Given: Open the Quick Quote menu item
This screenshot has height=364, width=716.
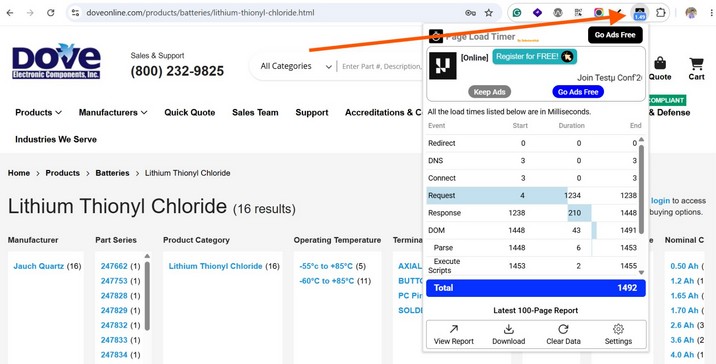Looking at the screenshot, I should coord(190,112).
